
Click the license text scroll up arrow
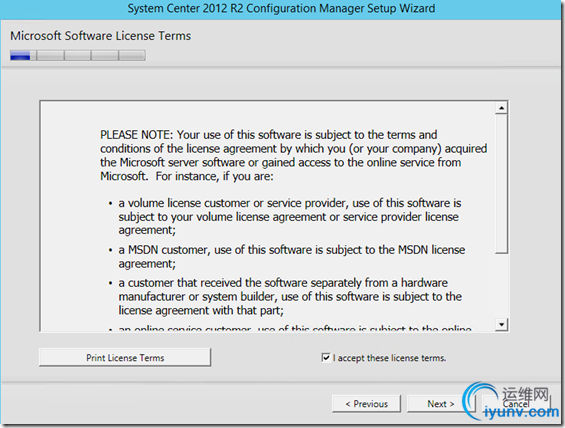[501, 108]
